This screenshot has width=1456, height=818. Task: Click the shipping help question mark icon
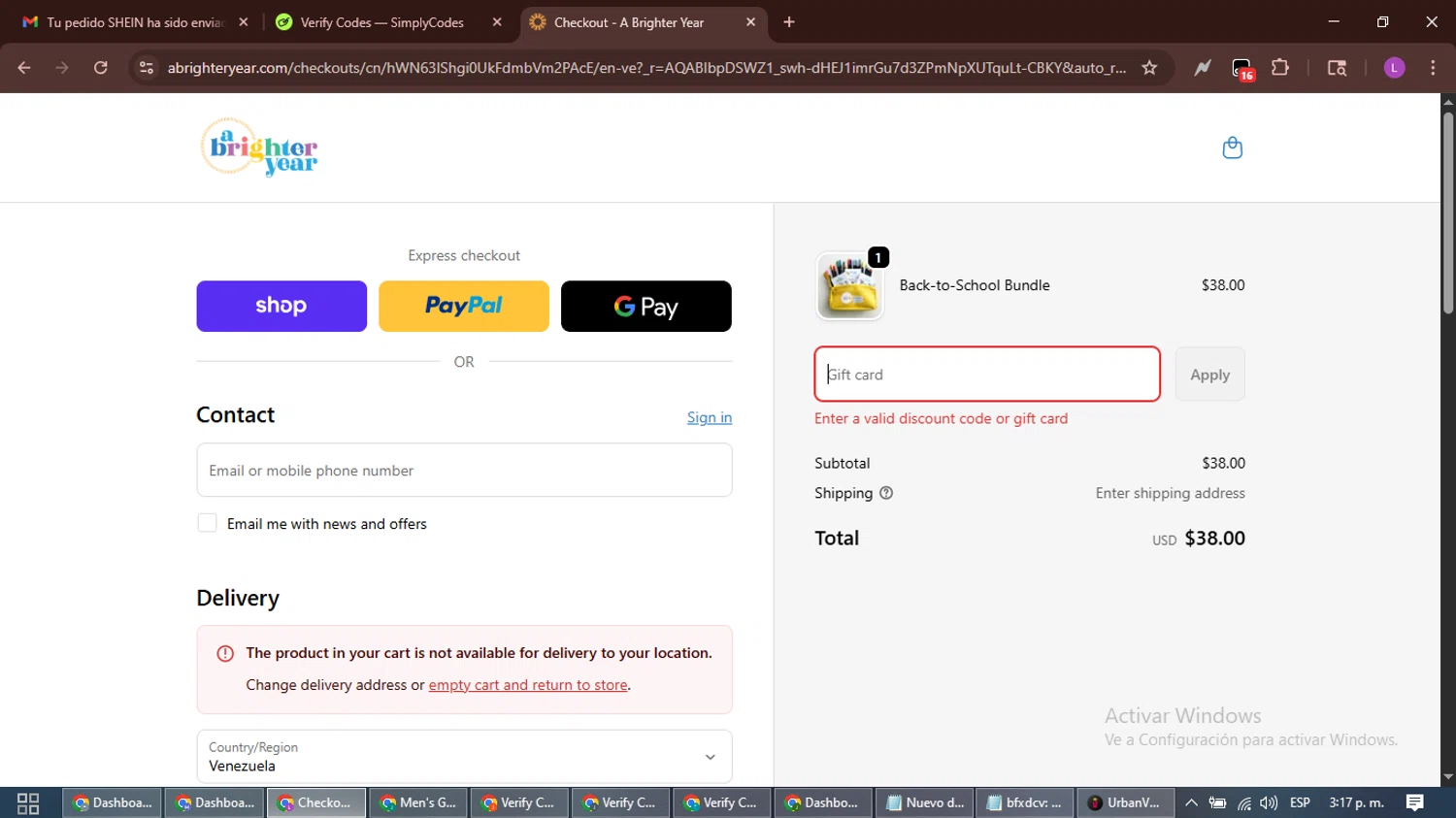click(x=885, y=493)
